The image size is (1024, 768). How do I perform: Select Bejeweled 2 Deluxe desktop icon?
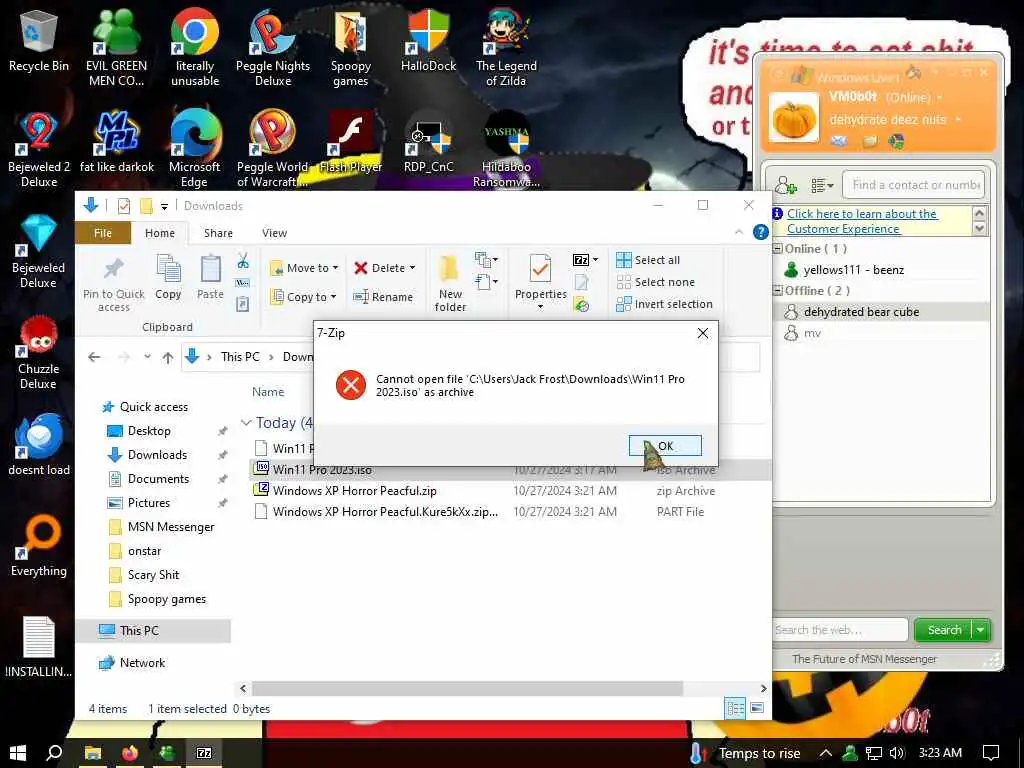pos(39,149)
